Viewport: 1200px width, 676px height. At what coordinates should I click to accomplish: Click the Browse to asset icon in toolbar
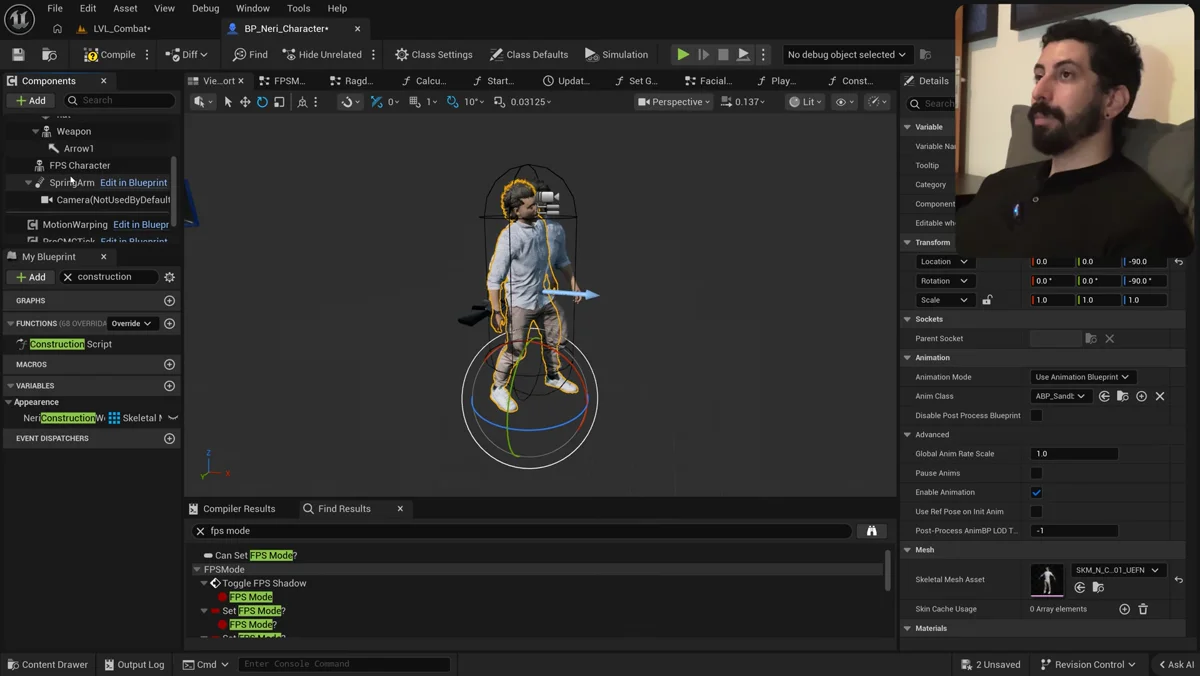click(49, 55)
